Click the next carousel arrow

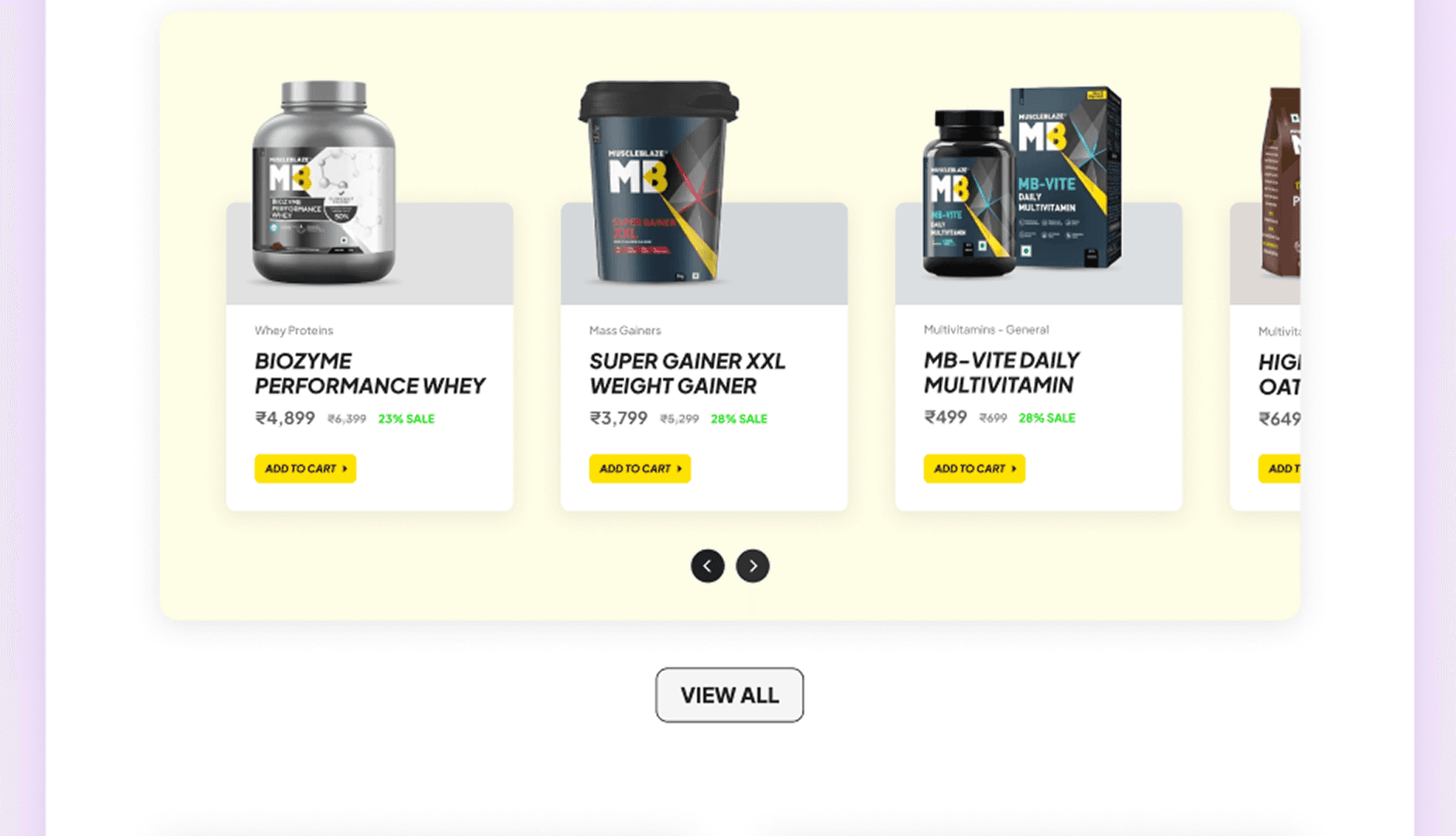(752, 566)
